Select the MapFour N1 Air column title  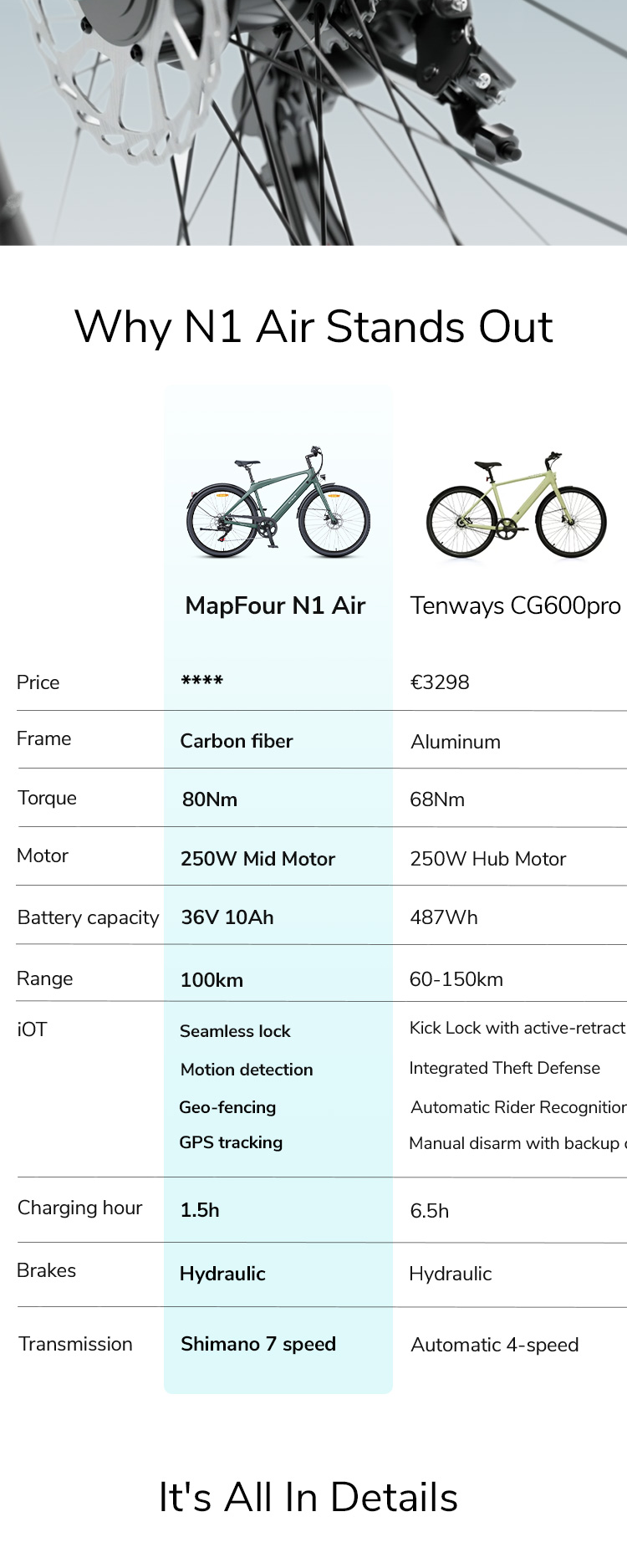[275, 605]
